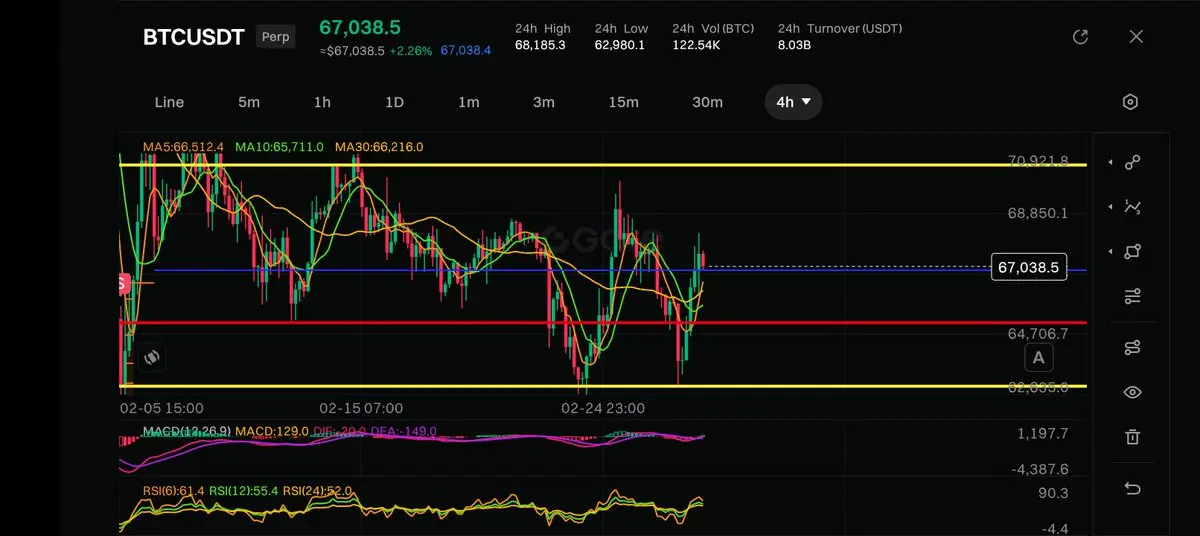Expand the zigzag path tool options arrow

pos(1110,207)
